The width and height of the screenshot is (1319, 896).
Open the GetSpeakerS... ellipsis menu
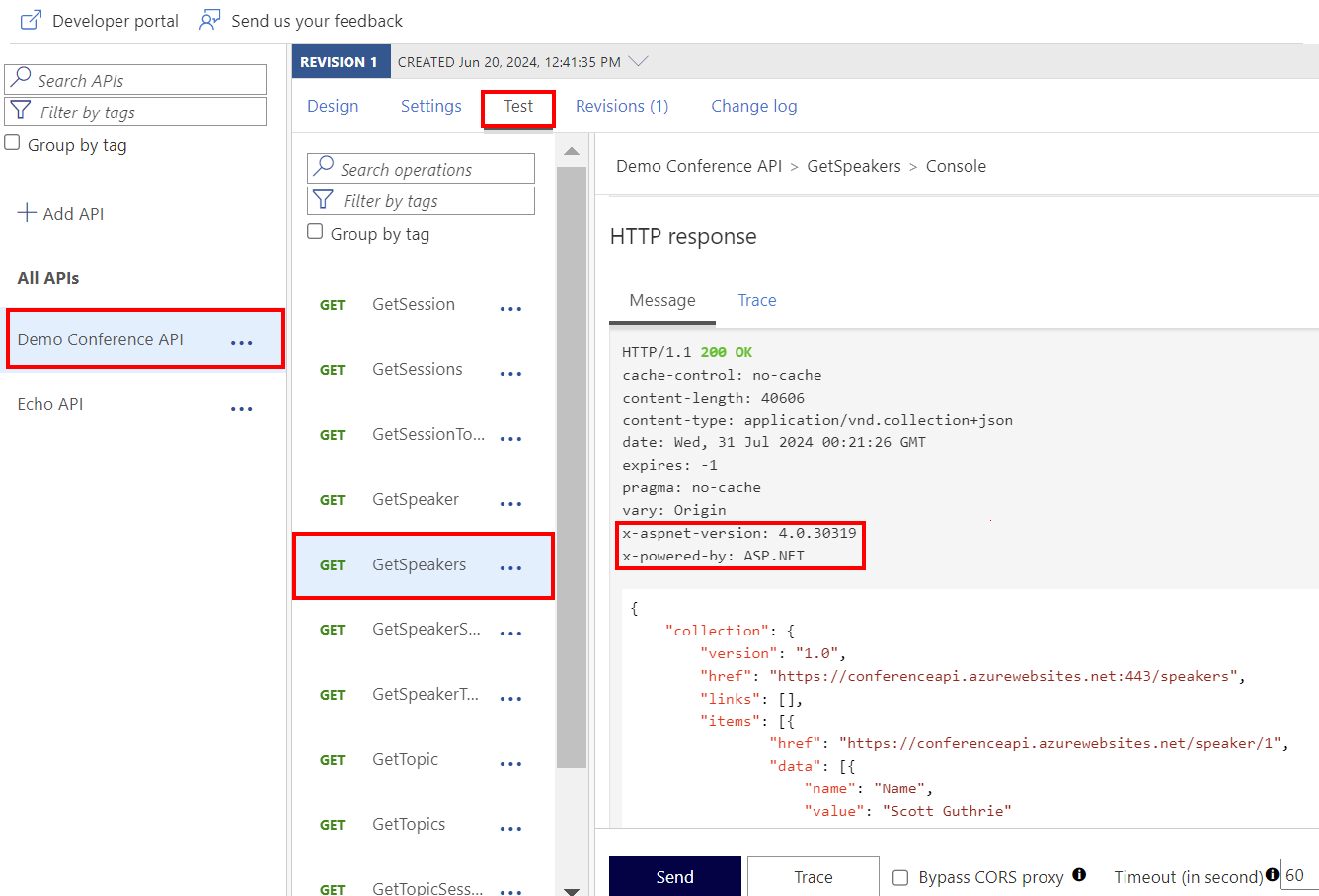(510, 634)
